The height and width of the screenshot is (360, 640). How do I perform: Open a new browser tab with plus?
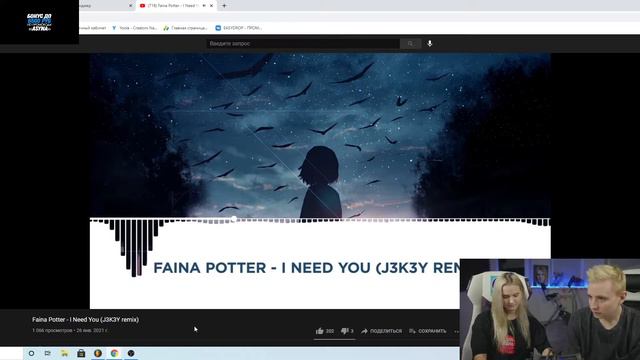[224, 6]
